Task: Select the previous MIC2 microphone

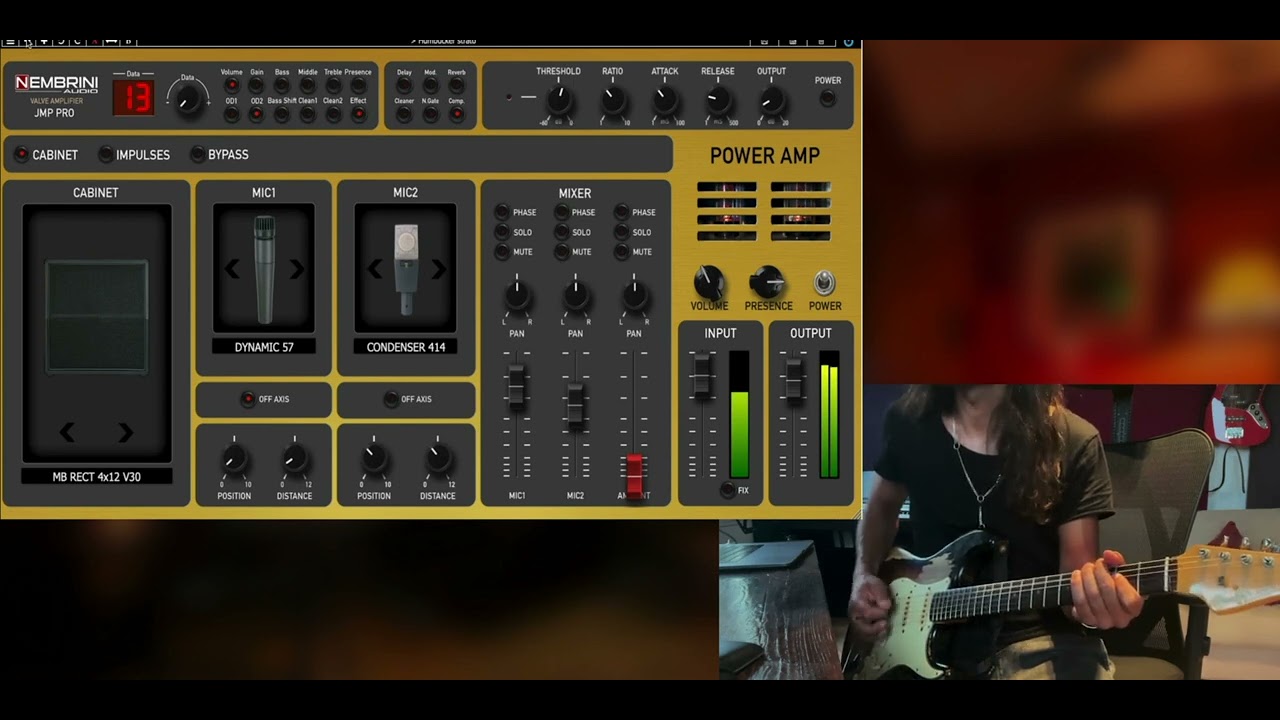Action: (374, 268)
